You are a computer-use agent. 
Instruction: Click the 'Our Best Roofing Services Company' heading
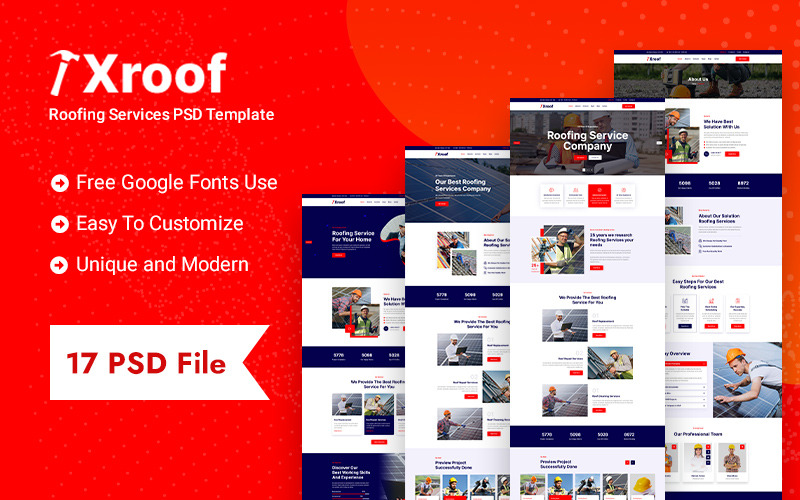pyautogui.click(x=463, y=185)
